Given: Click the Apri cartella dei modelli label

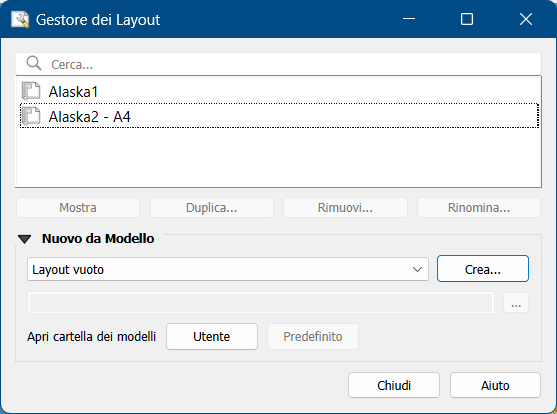Looking at the screenshot, I should click(92, 337).
